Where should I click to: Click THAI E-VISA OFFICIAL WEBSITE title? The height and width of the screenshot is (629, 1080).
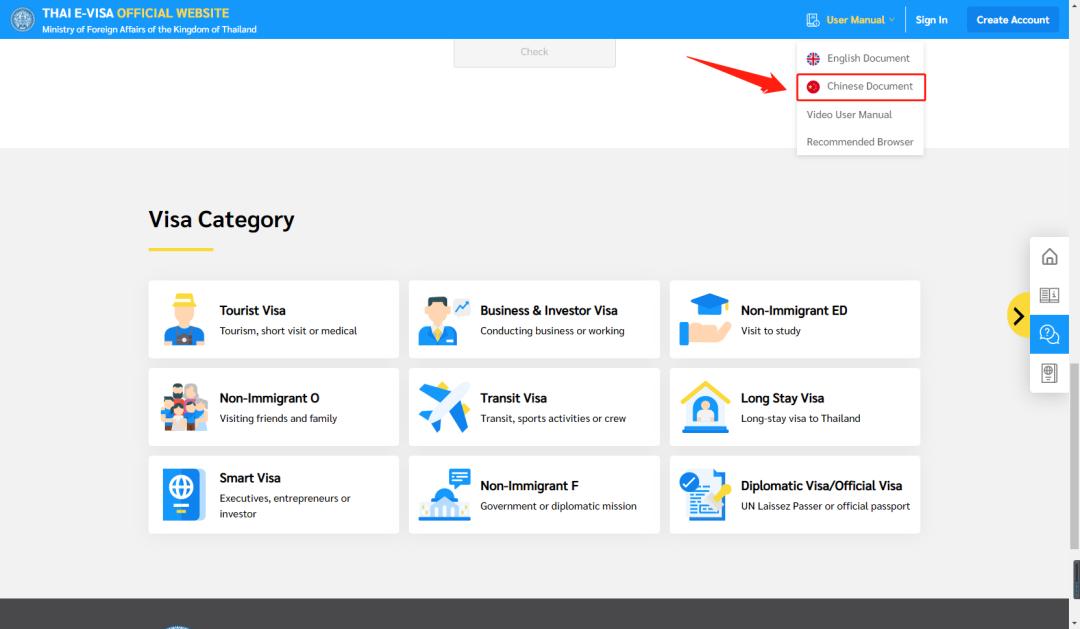(136, 13)
